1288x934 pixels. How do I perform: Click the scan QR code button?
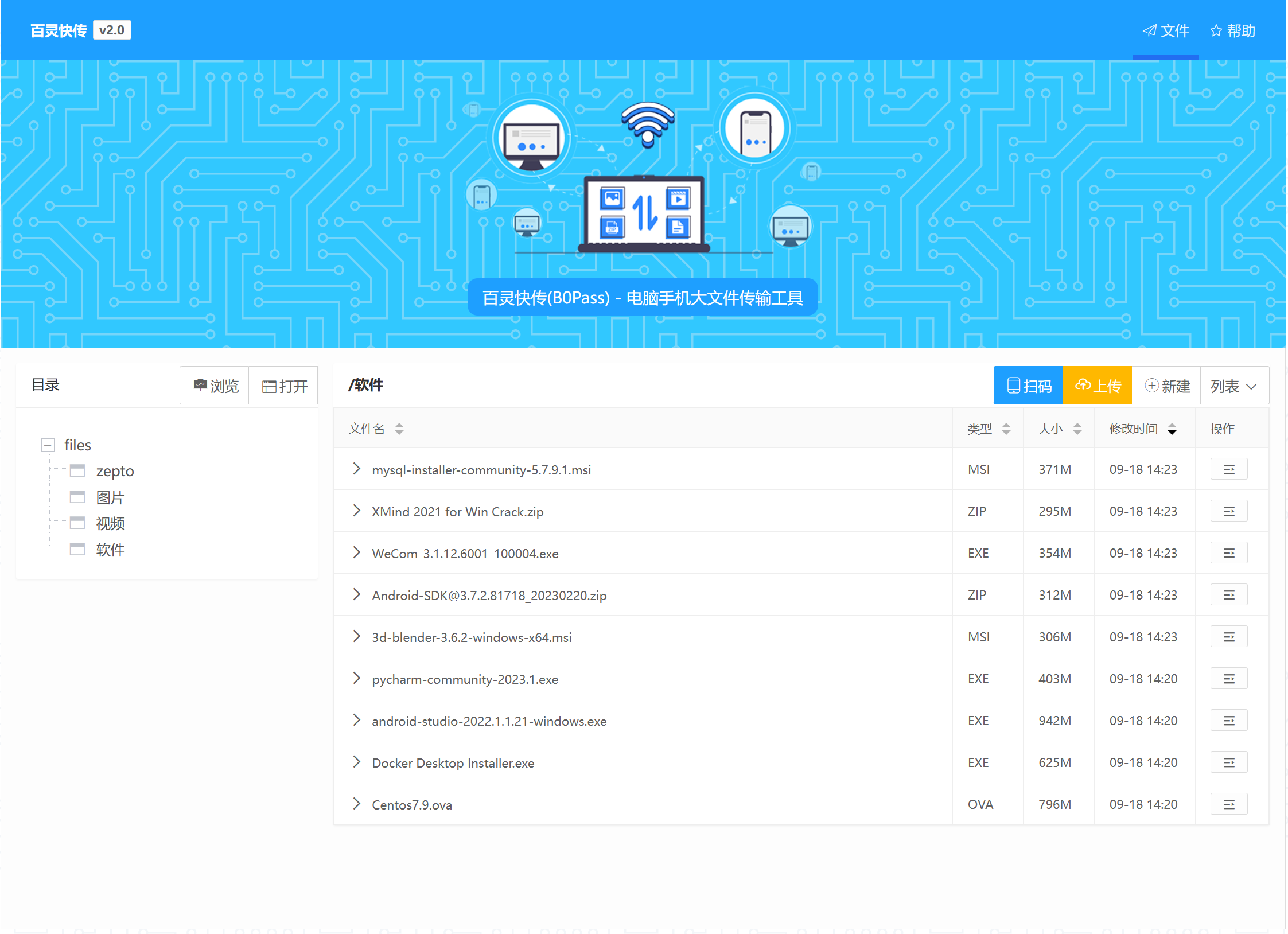pos(1028,386)
